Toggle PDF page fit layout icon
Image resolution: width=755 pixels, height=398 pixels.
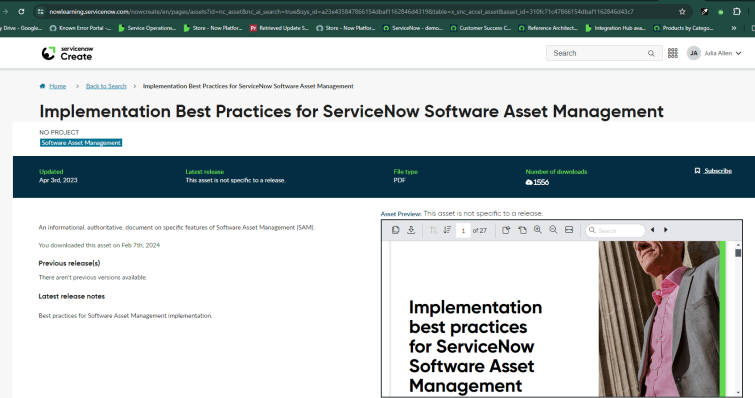[x=569, y=230]
